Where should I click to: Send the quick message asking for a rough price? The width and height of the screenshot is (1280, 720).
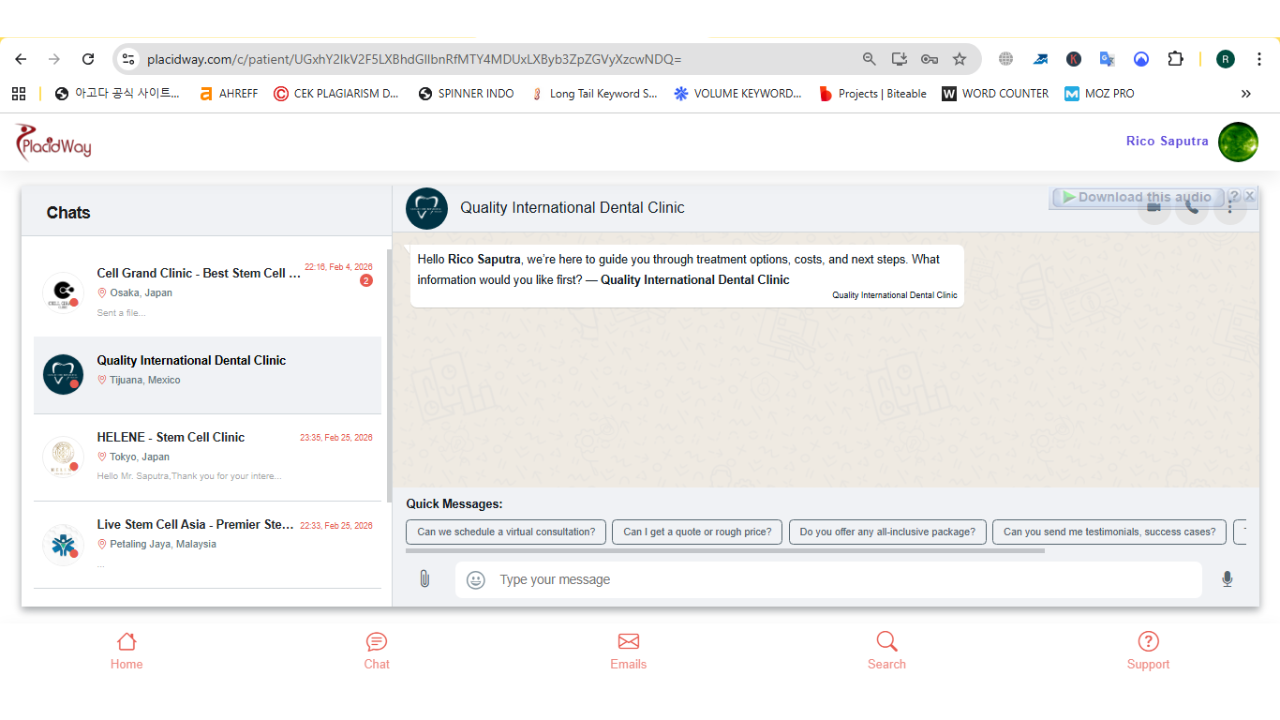[x=696, y=532]
